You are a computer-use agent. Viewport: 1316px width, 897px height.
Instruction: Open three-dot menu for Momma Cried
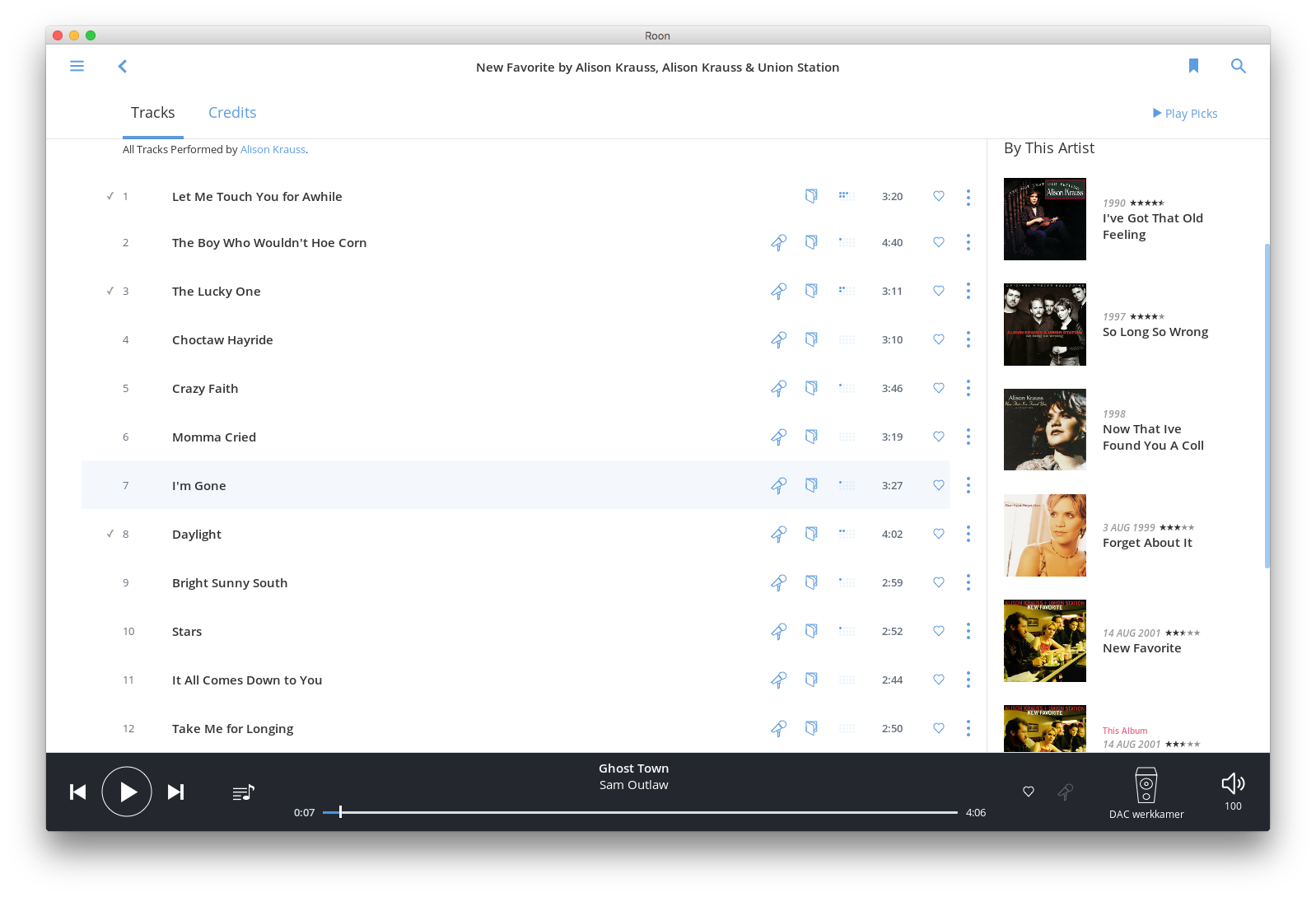[968, 437]
